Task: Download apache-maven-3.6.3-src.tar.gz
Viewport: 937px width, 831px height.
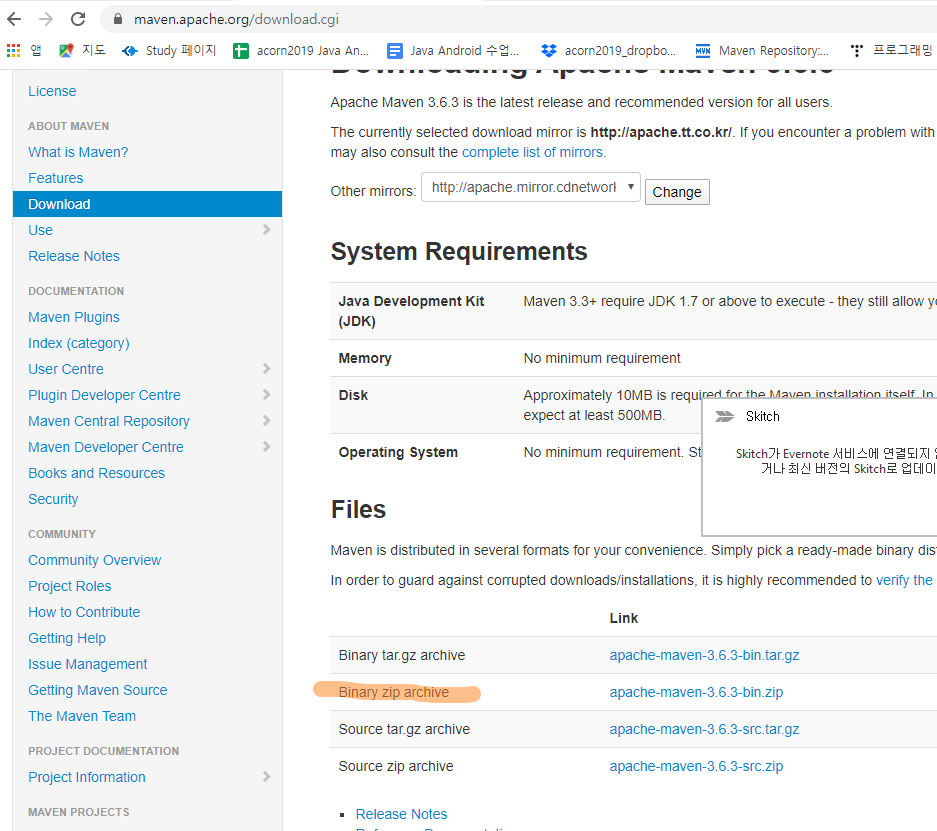Action: click(704, 729)
